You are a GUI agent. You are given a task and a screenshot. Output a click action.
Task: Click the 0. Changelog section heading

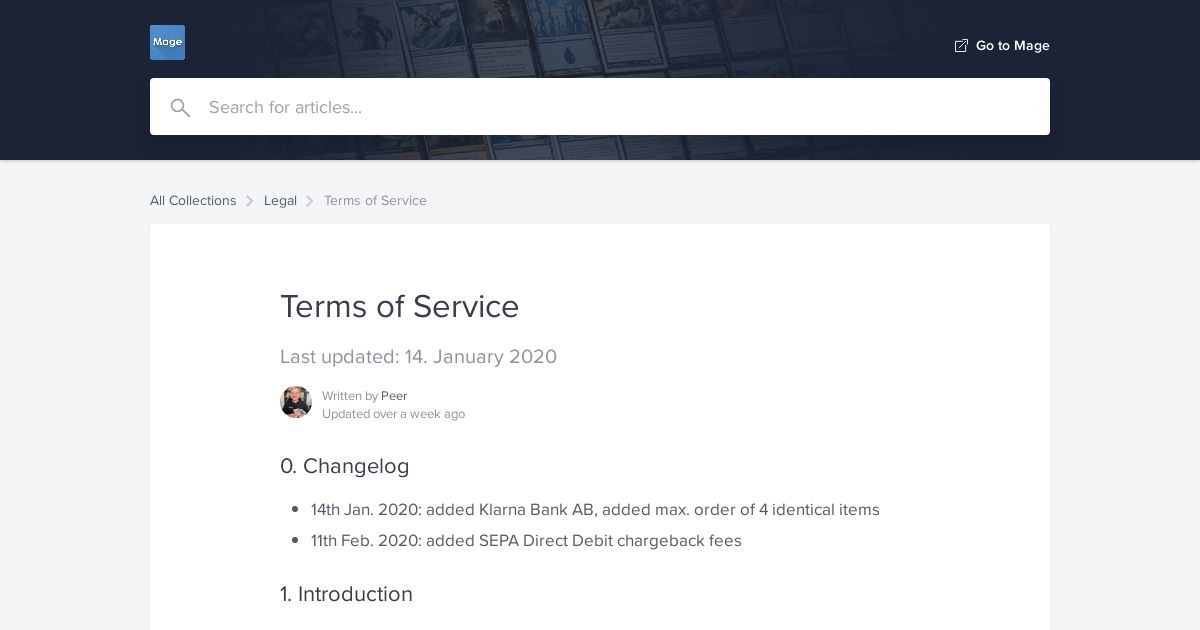[345, 466]
